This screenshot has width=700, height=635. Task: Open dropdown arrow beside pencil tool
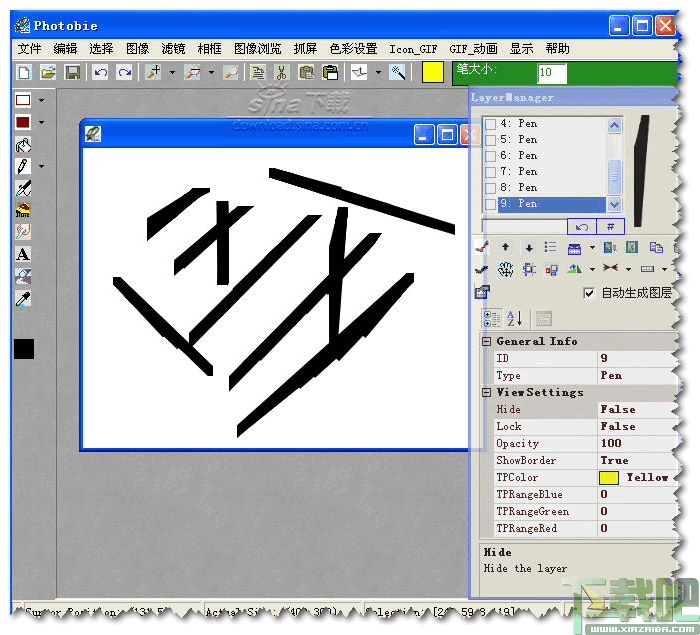coord(42,166)
